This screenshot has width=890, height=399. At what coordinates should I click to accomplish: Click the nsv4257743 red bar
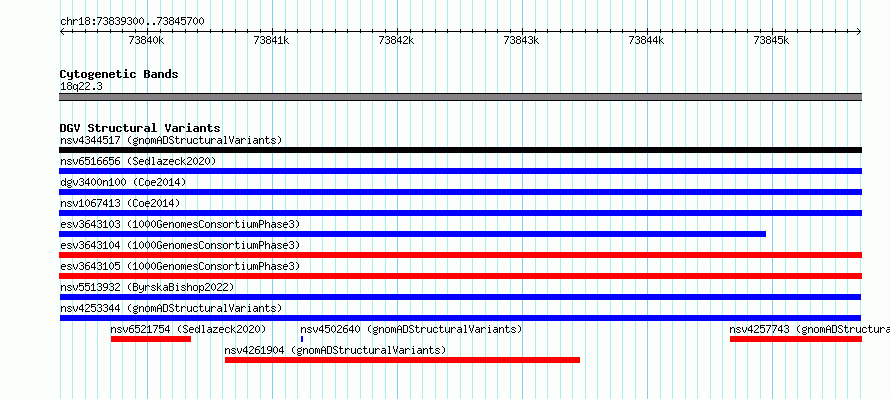[x=796, y=339]
